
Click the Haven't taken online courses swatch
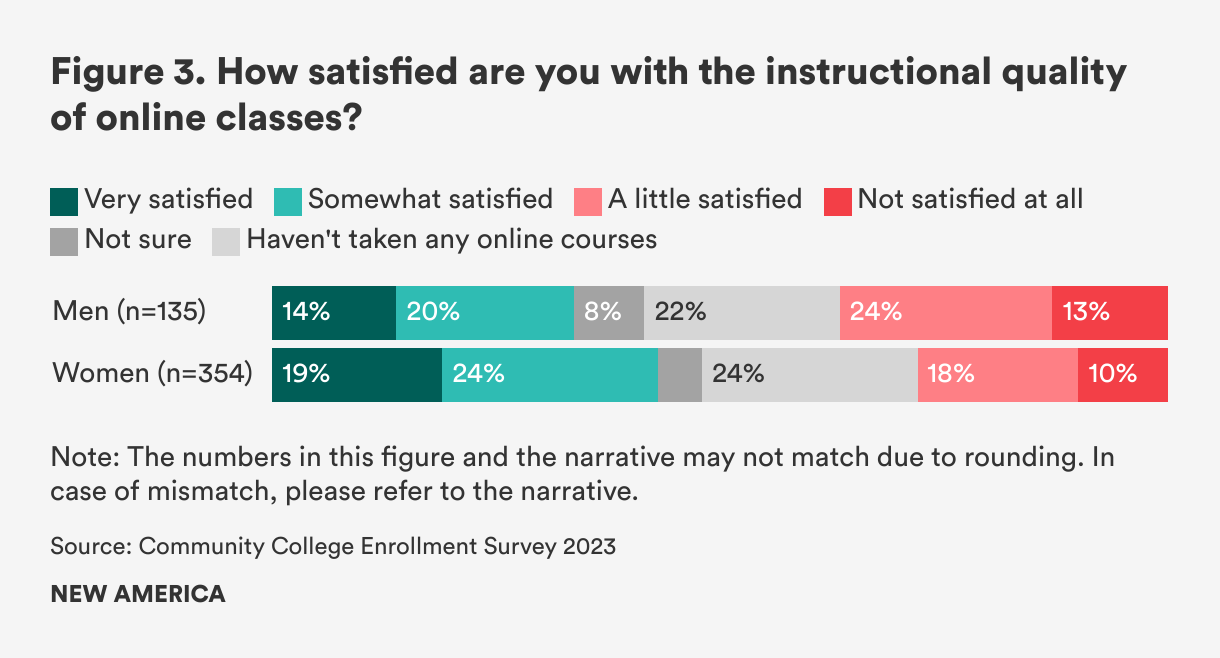[226, 241]
